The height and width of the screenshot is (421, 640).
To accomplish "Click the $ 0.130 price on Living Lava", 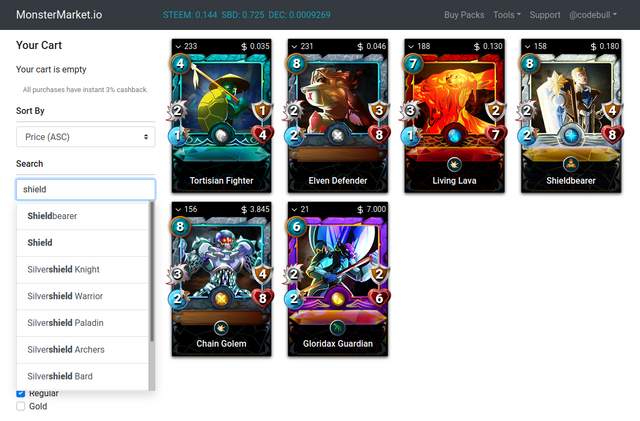I will (x=488, y=47).
